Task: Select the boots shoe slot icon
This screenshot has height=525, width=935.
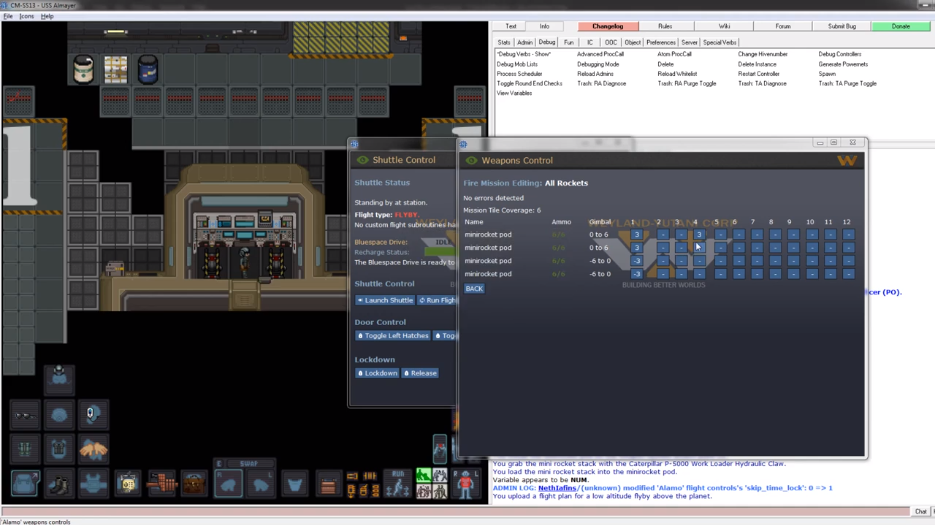Action: click(x=58, y=483)
